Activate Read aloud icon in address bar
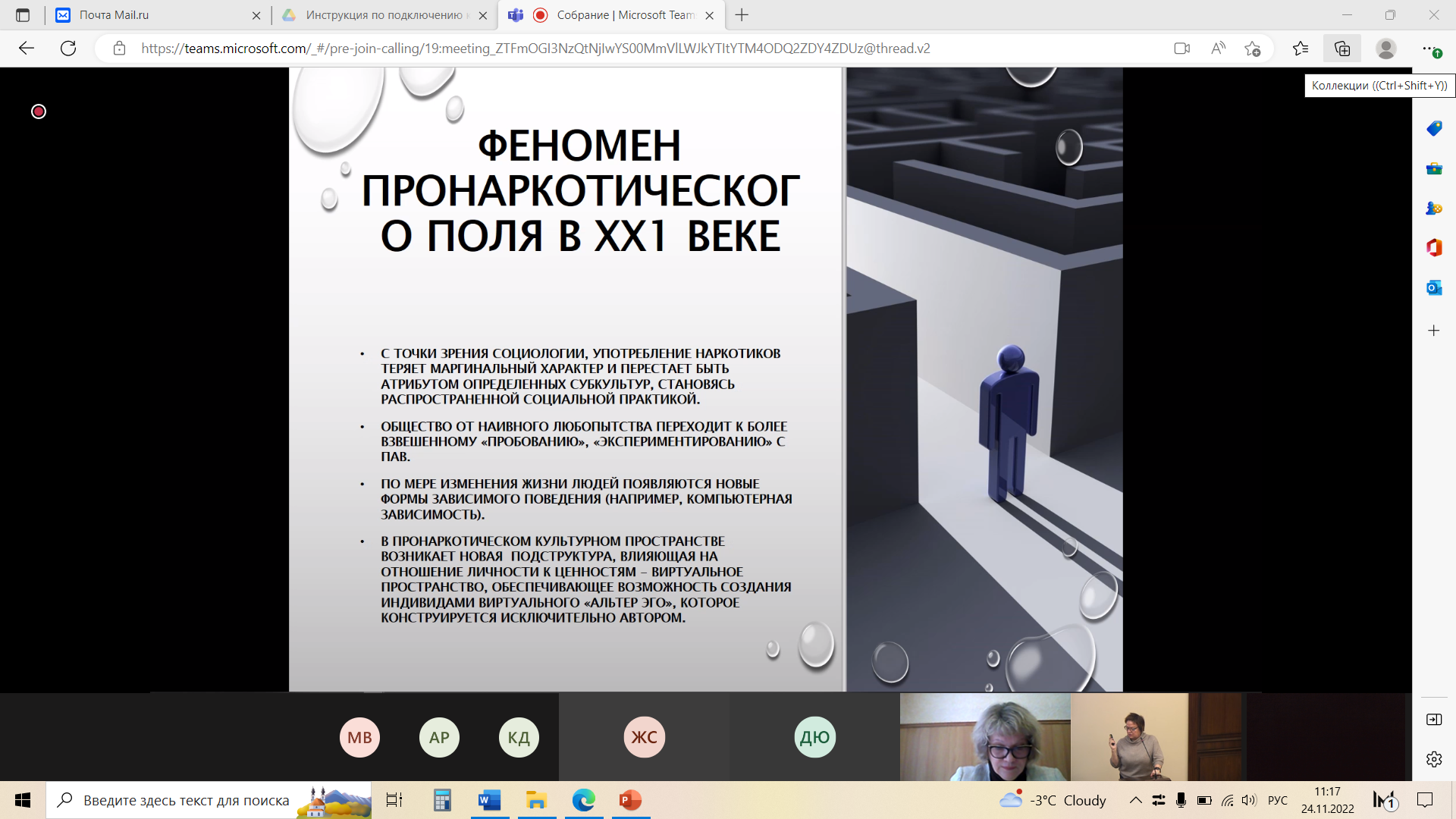The image size is (1456, 819). 1218,49
